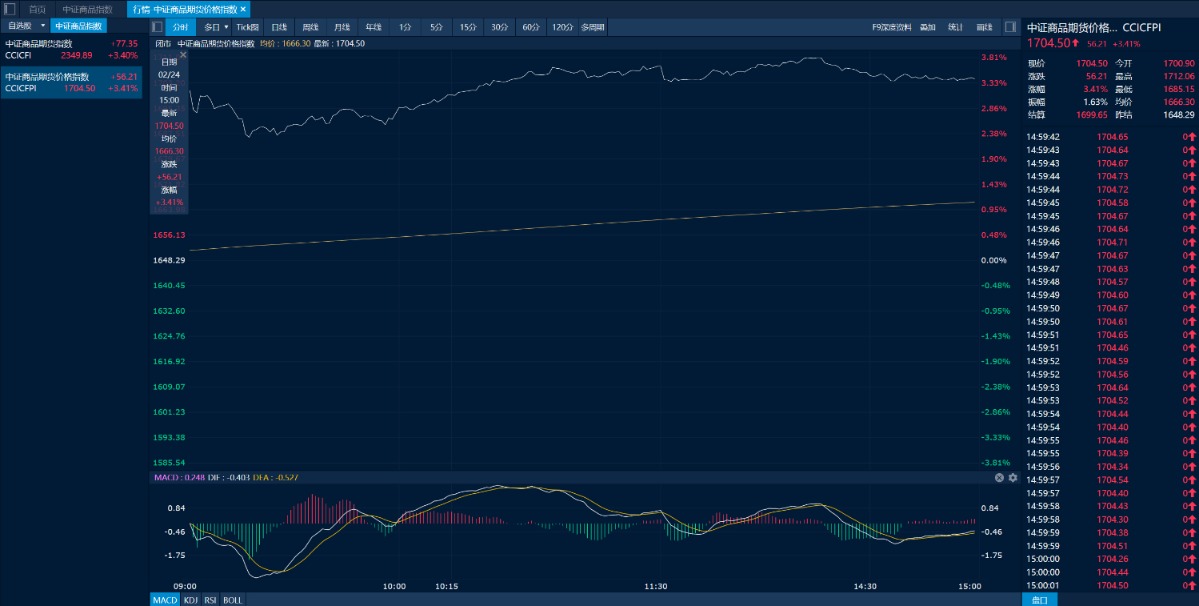Click the DEA : -0.527 readout

pos(275,478)
